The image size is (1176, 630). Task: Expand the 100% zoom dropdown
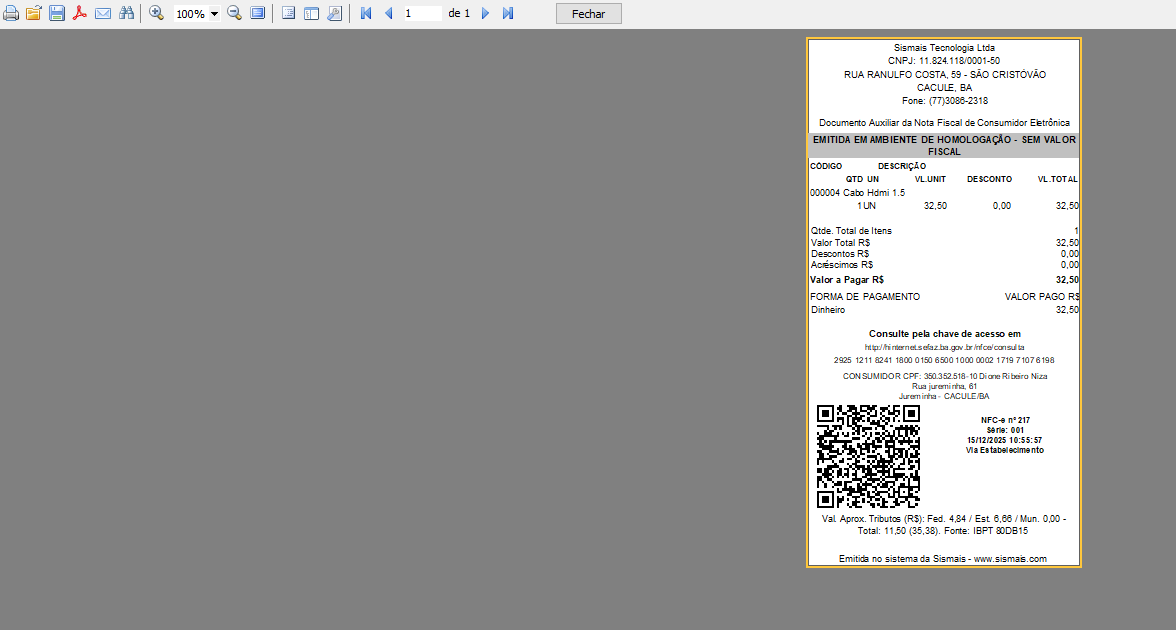[214, 14]
